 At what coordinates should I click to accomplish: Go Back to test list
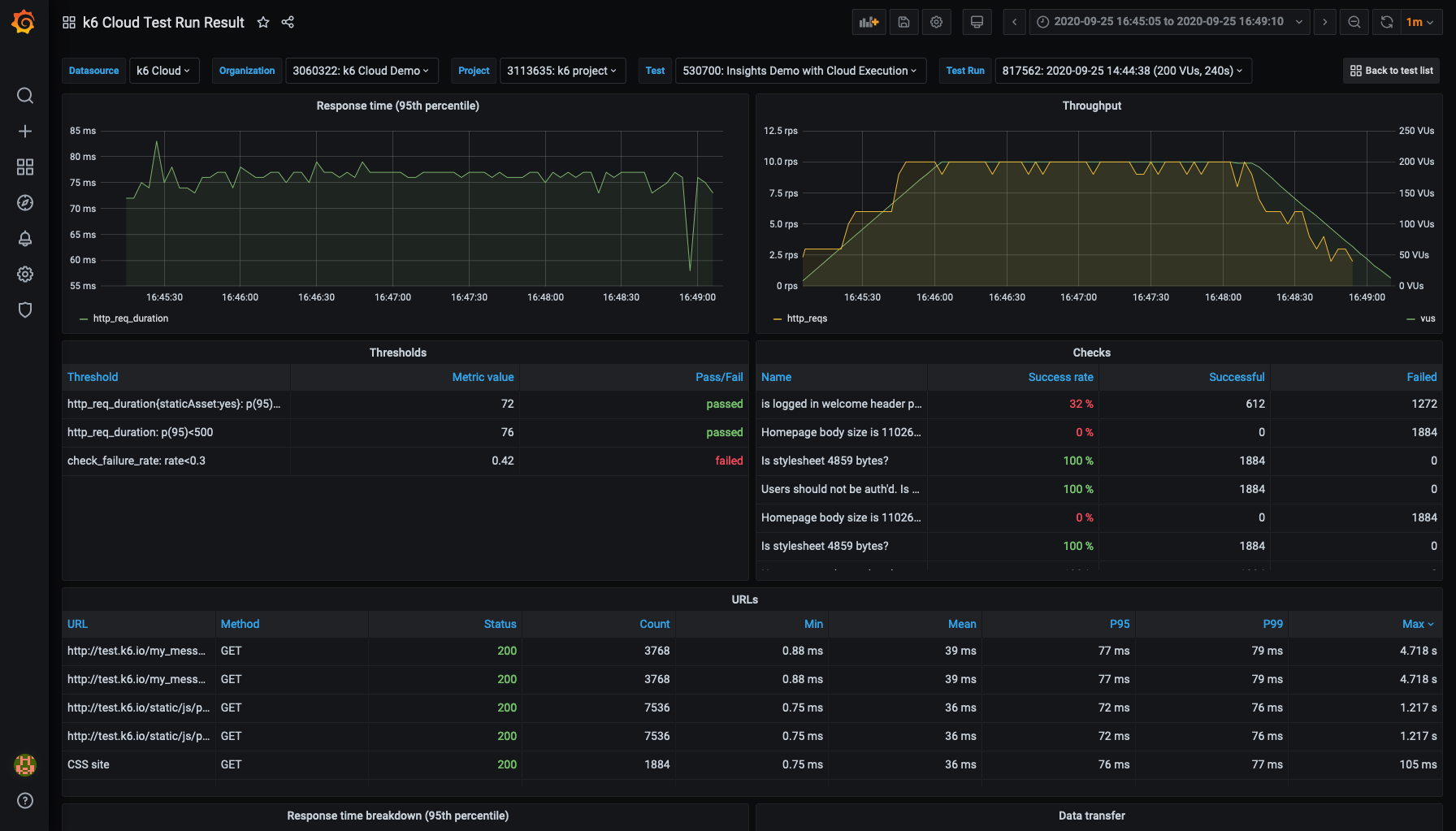[x=1392, y=71]
